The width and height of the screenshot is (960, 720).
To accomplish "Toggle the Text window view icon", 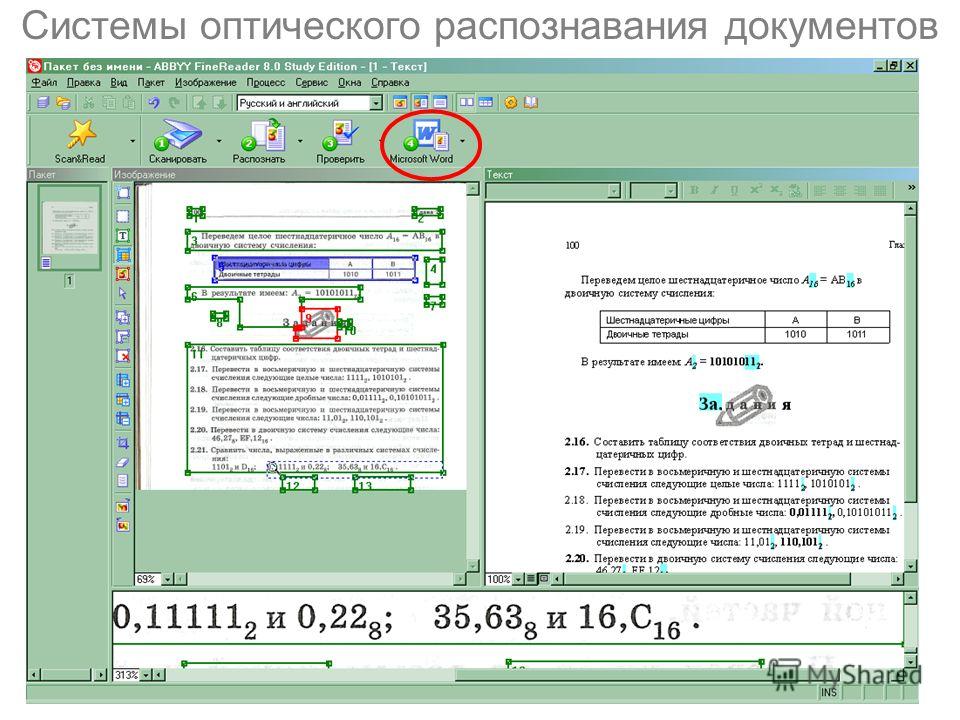I will point(420,103).
